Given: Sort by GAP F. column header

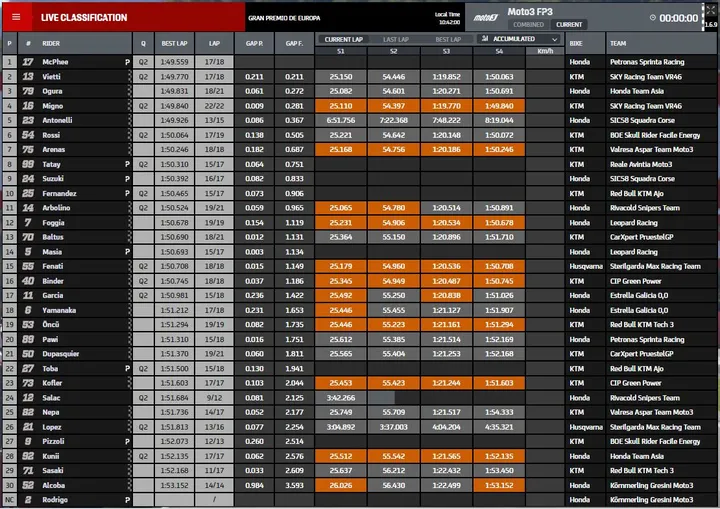Looking at the screenshot, I should point(294,44).
